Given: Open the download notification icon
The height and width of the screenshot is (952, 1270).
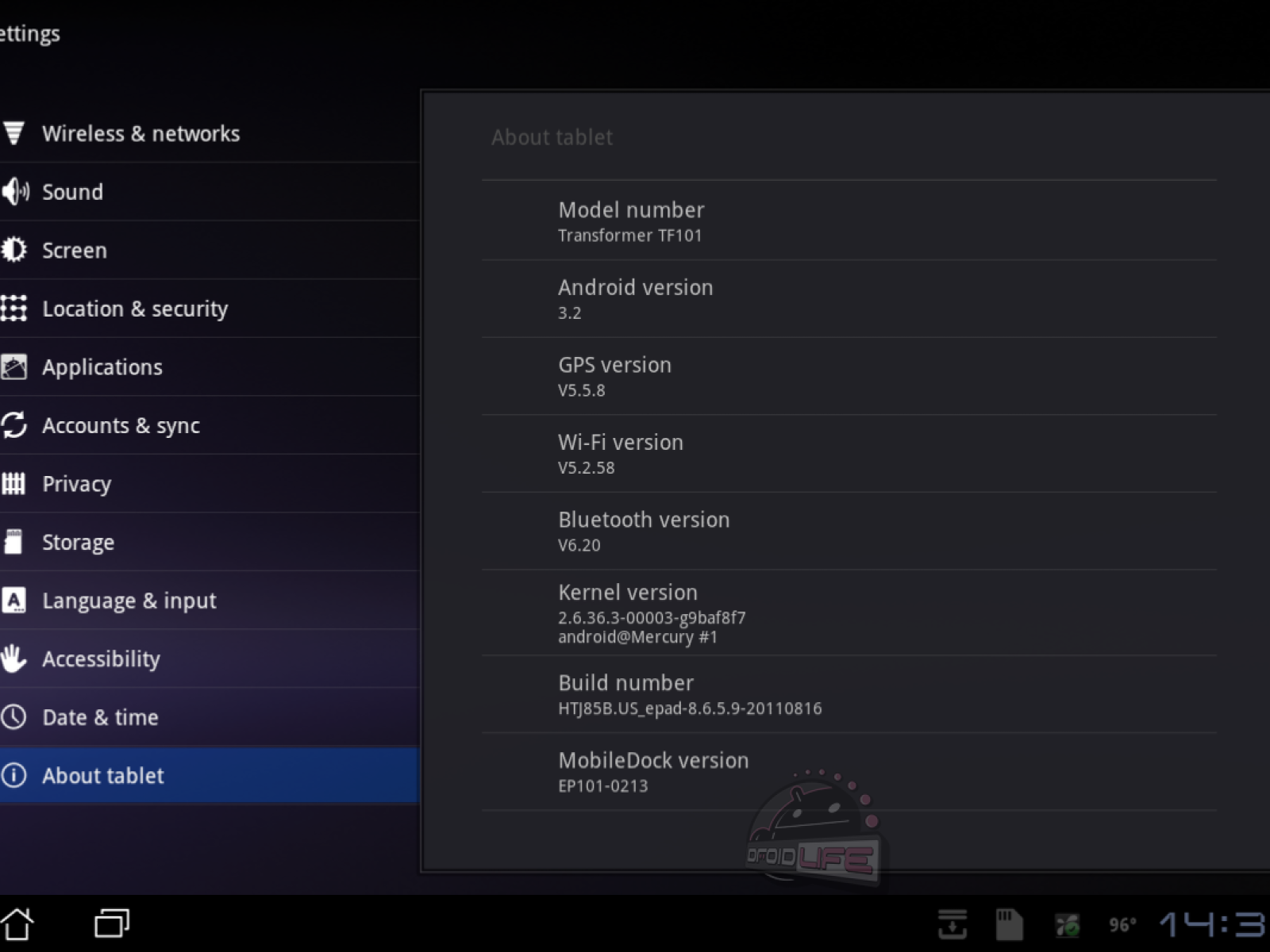Looking at the screenshot, I should tap(952, 924).
